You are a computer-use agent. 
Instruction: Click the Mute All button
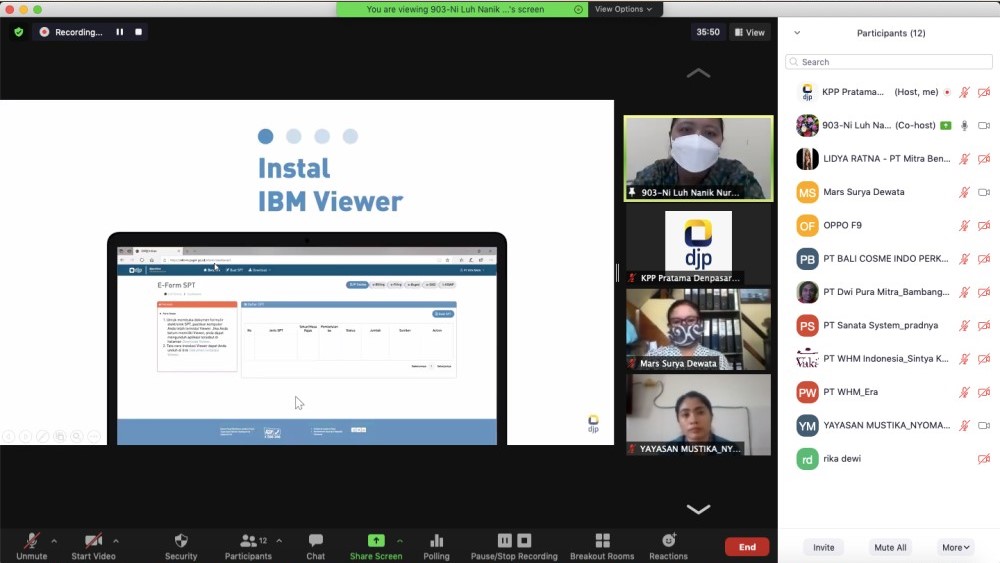(890, 547)
